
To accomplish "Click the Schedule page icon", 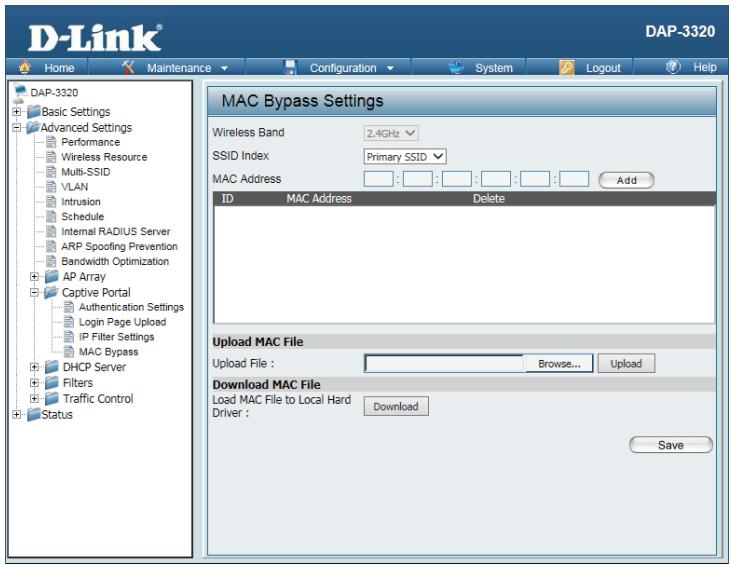I will [x=51, y=216].
